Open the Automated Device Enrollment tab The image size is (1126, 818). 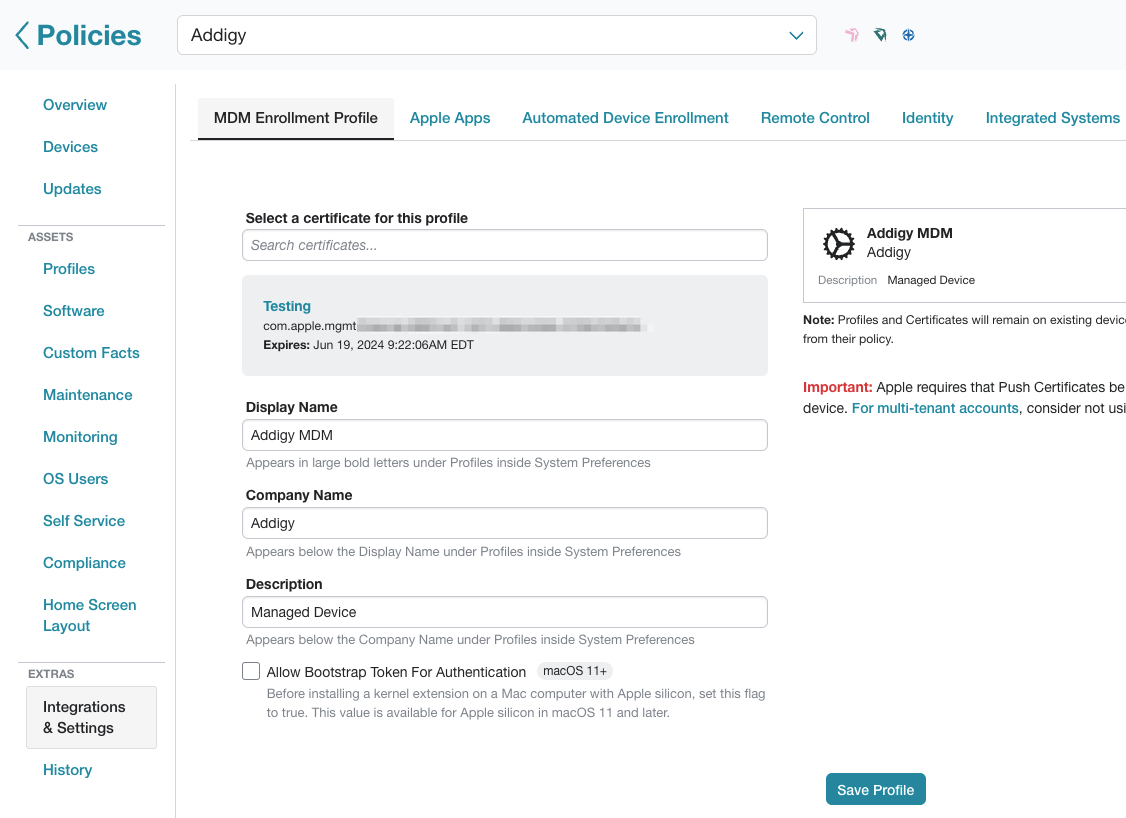pos(625,118)
